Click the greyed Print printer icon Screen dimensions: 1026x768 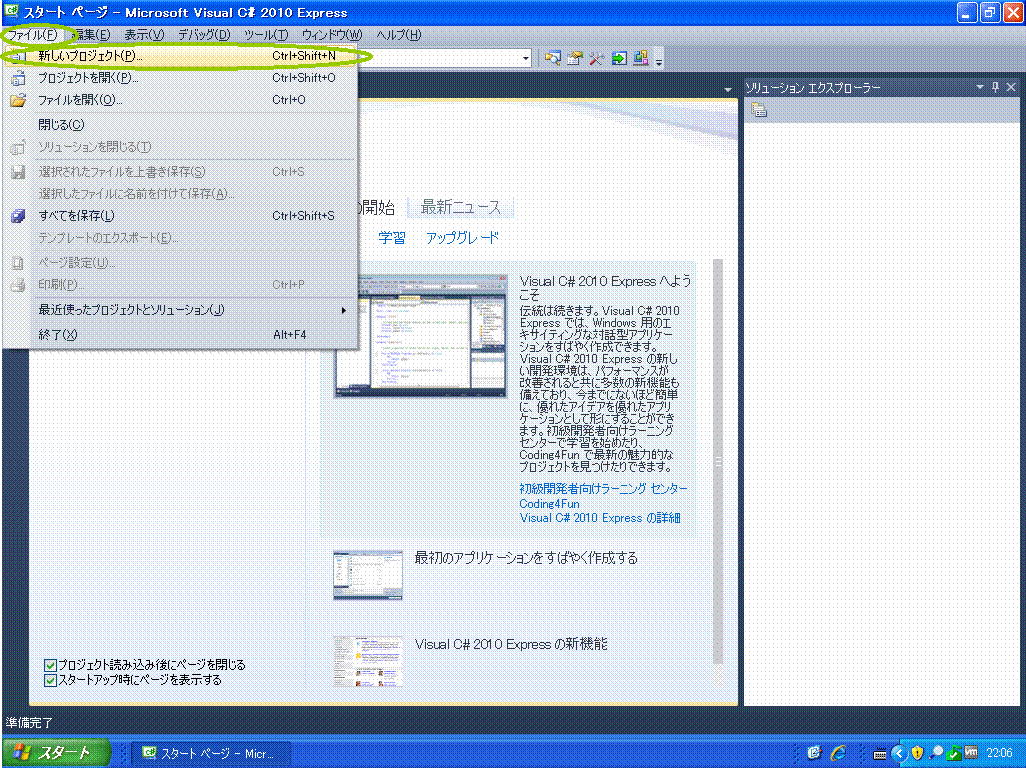point(18,285)
